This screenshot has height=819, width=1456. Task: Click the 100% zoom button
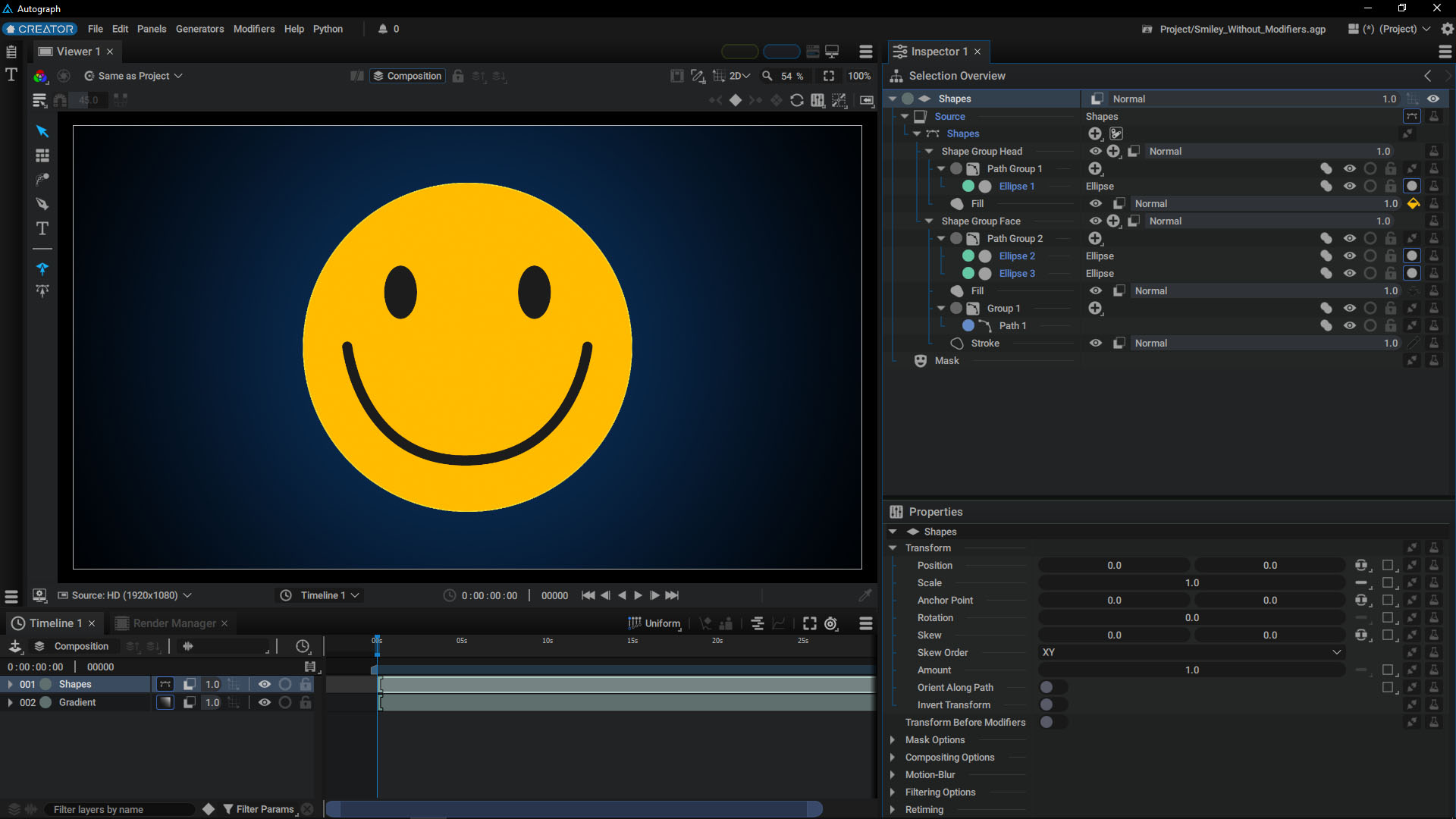click(x=859, y=76)
